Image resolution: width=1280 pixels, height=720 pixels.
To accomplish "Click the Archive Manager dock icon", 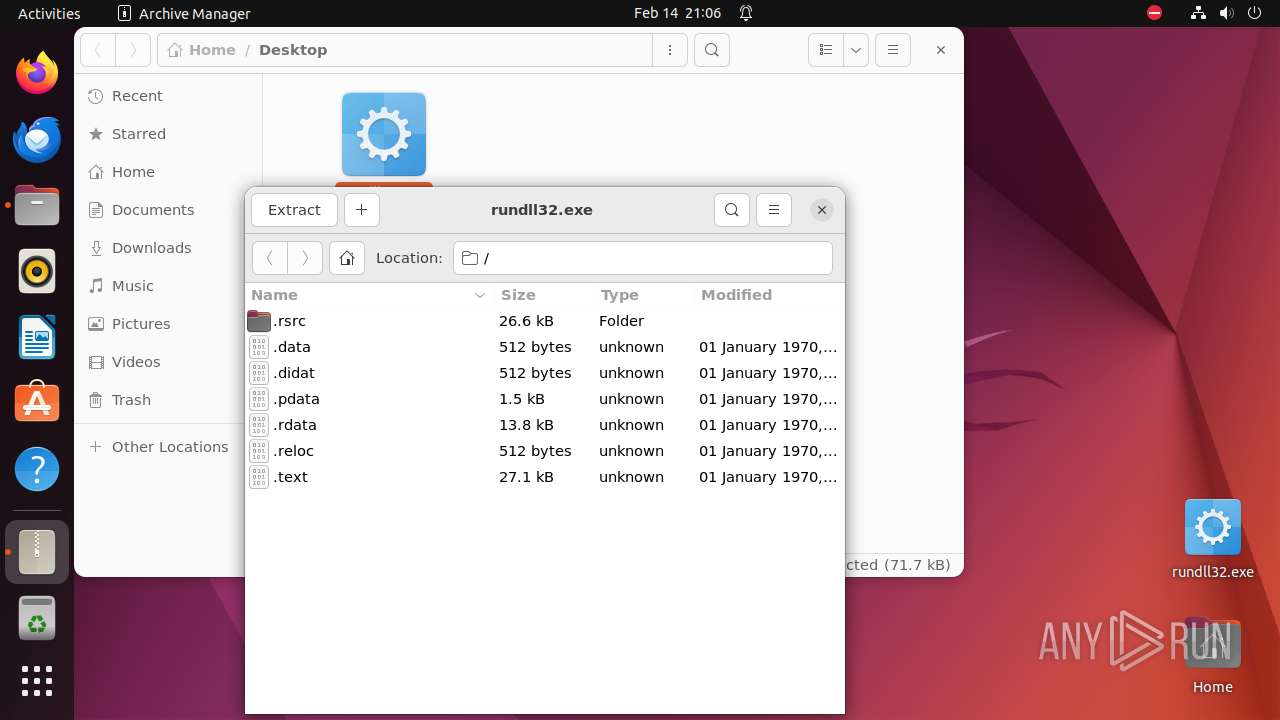I will [37, 551].
